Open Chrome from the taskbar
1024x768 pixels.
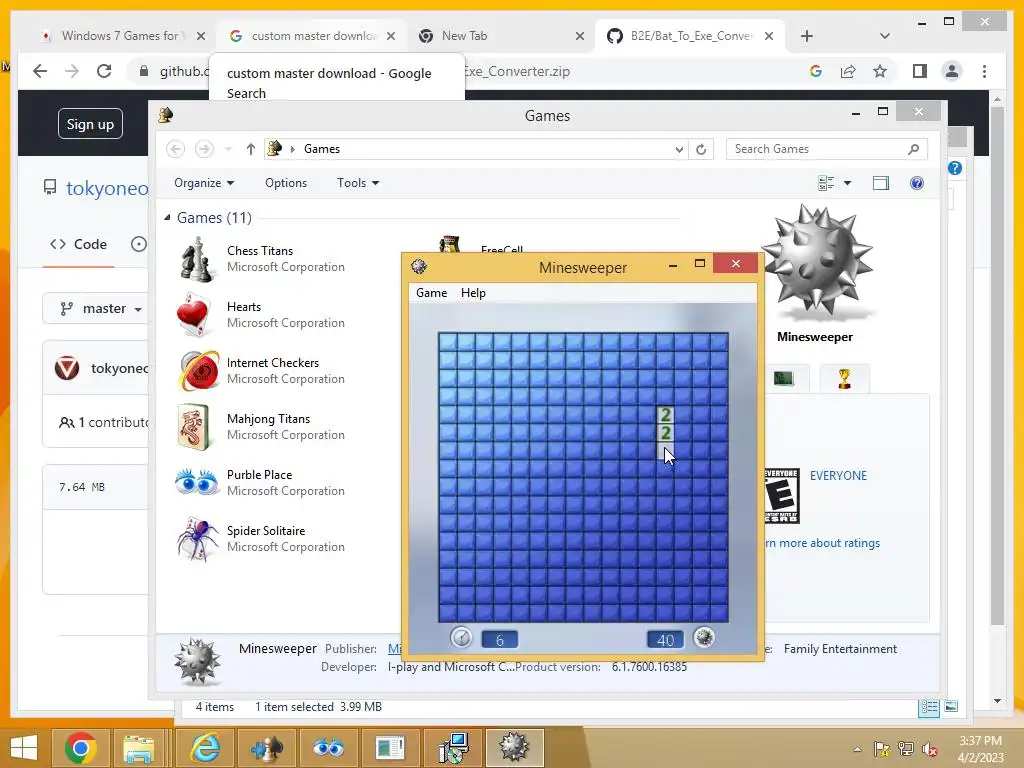(81, 748)
